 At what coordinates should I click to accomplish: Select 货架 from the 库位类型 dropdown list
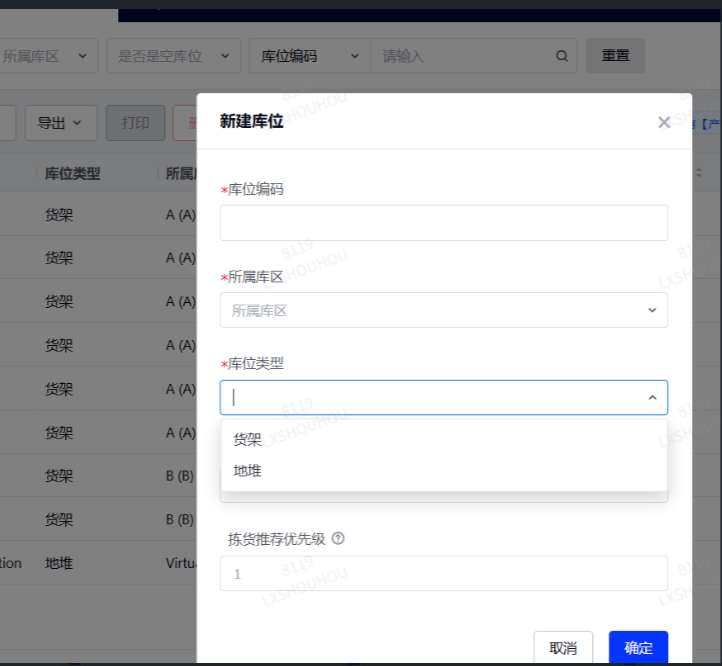click(x=443, y=439)
